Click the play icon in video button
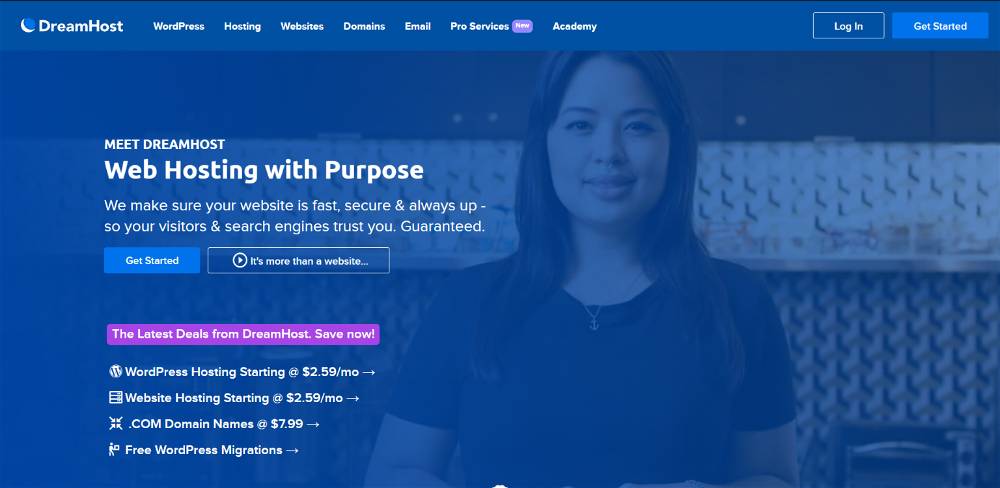 240,260
